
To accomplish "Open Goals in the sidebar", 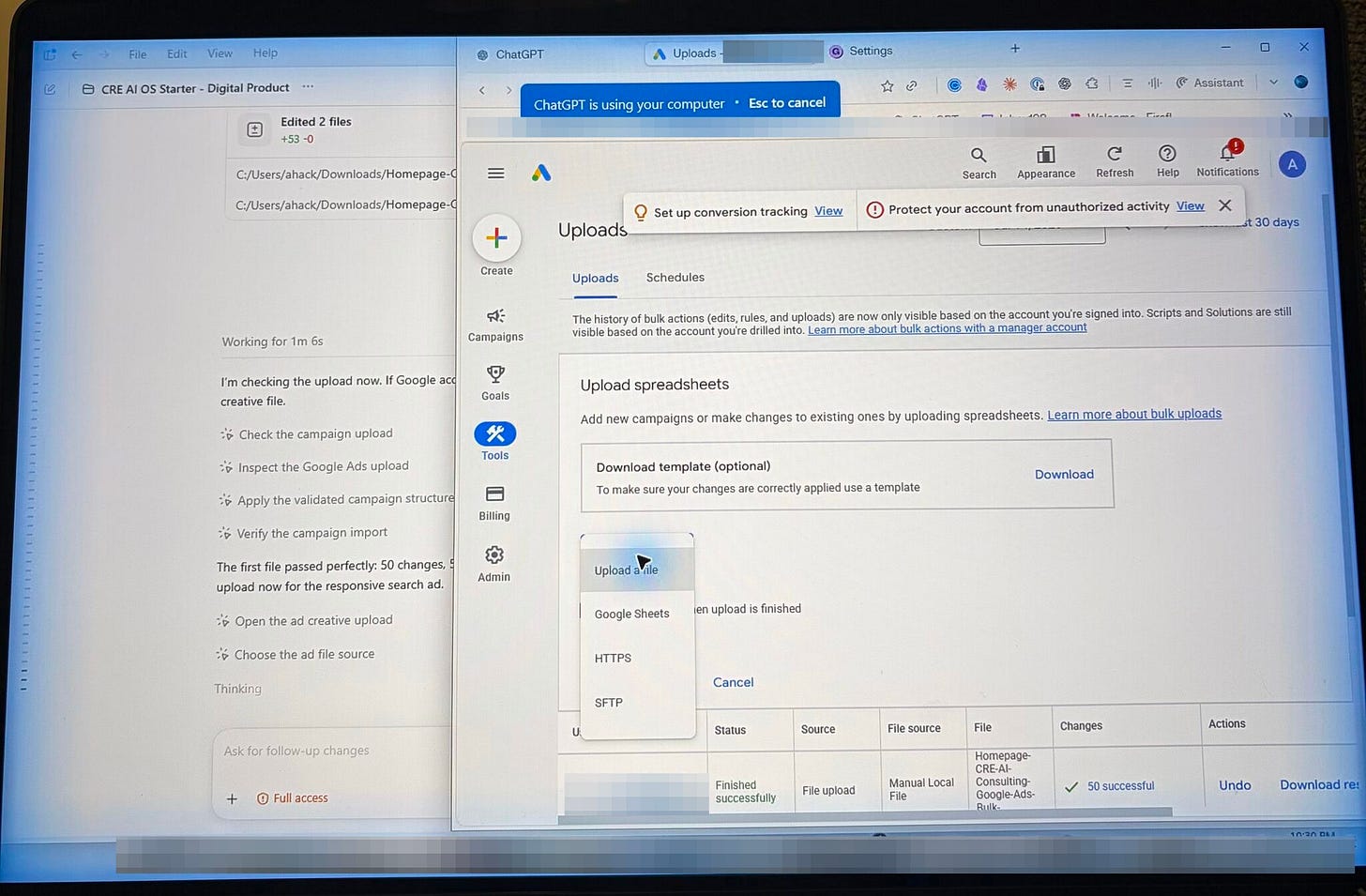I will point(495,383).
